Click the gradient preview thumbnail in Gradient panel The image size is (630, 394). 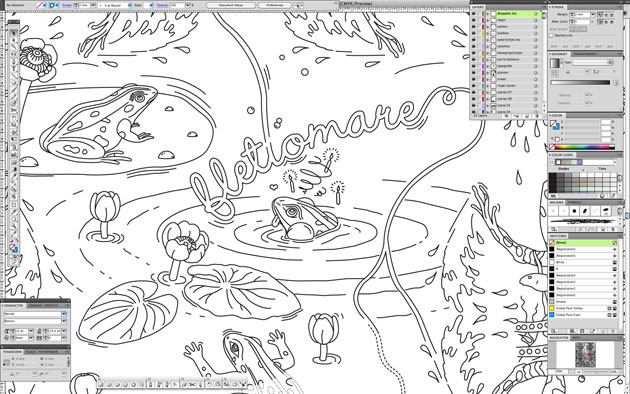click(x=555, y=63)
